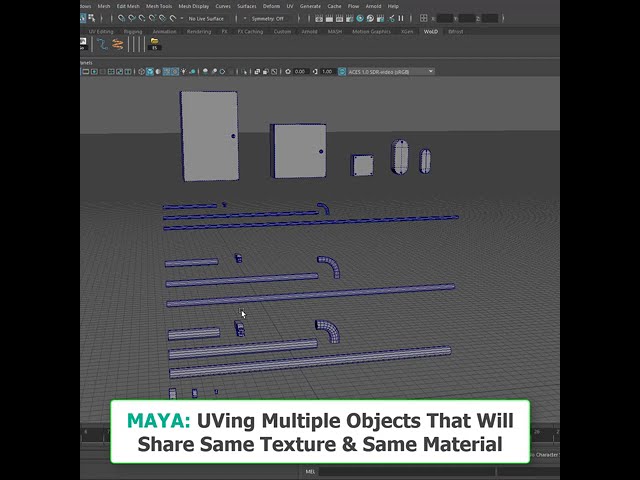Toggle Smooth Shade All cube icon
Image resolution: width=640 pixels, height=480 pixels.
(150, 71)
